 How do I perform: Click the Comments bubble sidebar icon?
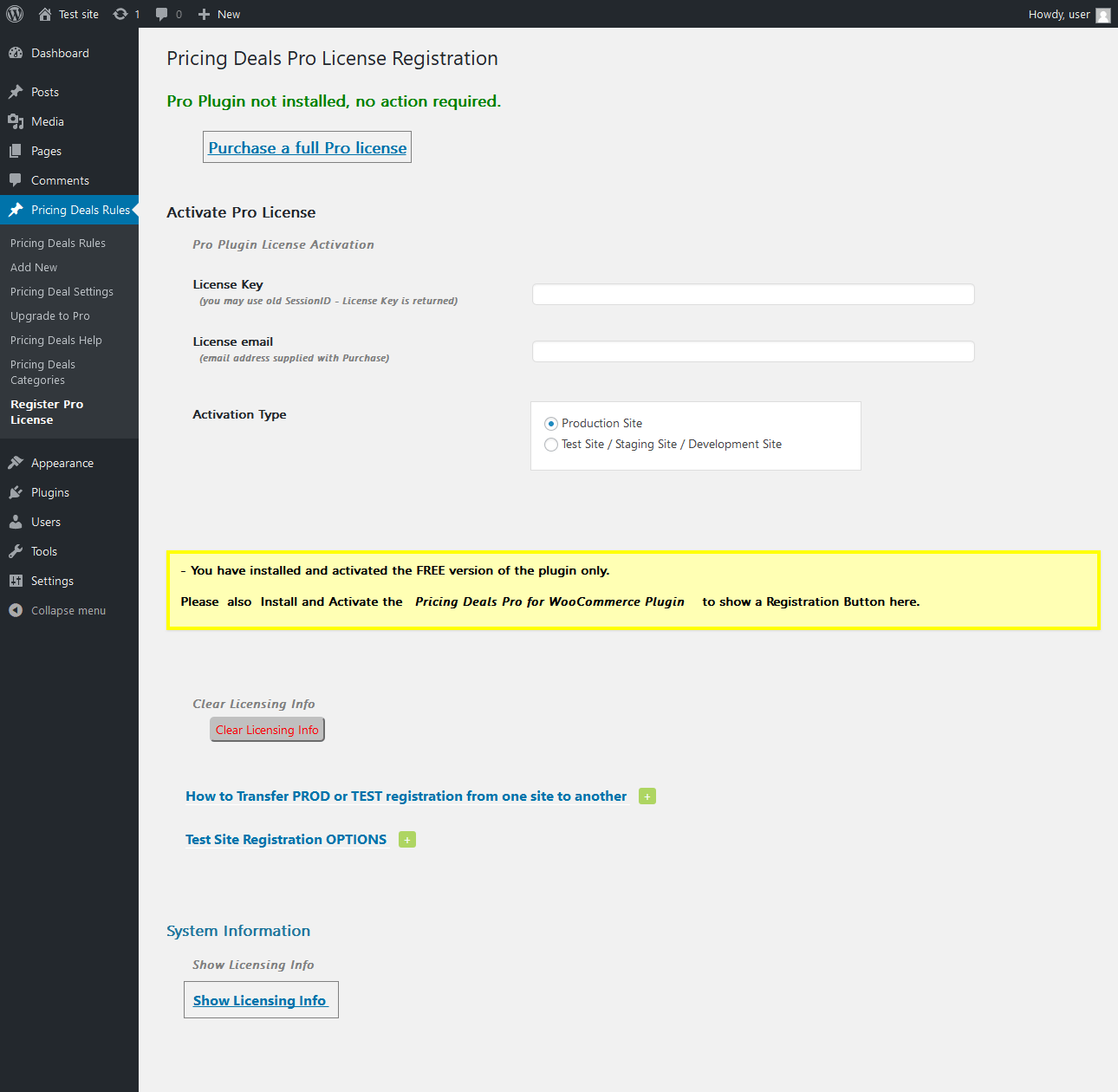click(16, 180)
